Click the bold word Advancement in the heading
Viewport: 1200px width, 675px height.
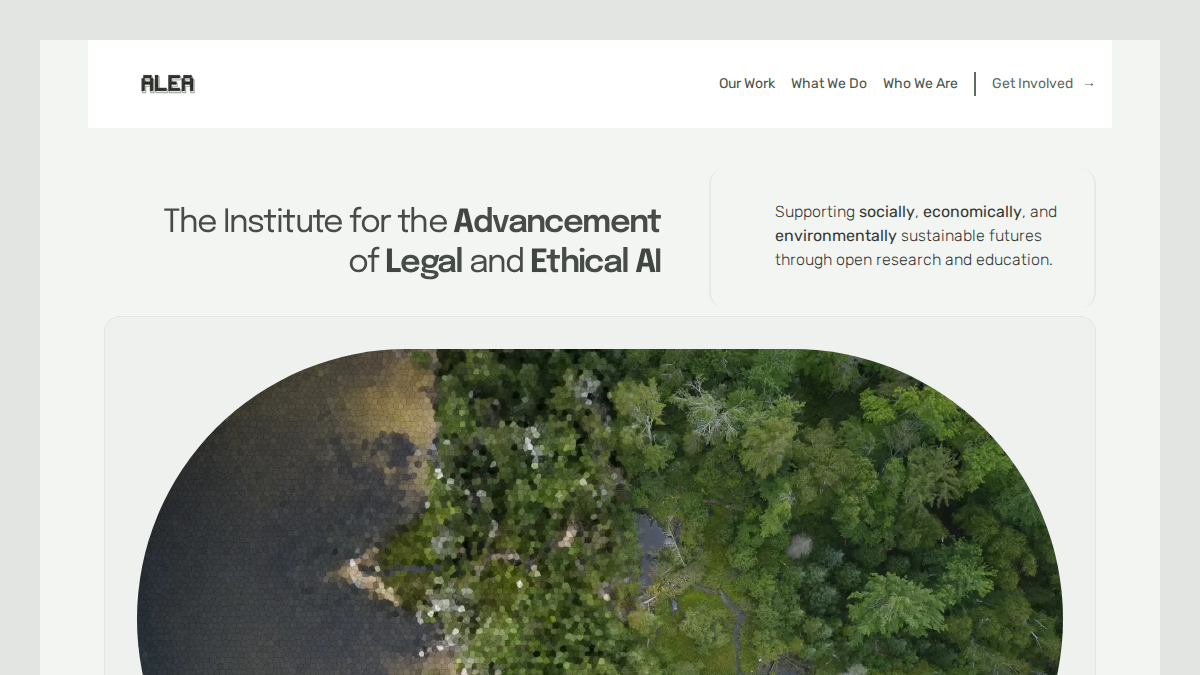click(557, 220)
